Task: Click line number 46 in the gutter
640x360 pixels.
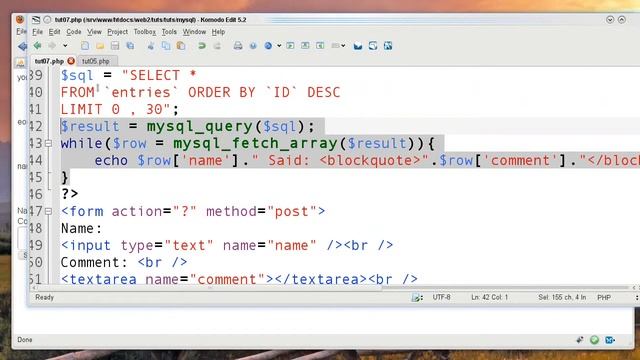Action: [36, 194]
